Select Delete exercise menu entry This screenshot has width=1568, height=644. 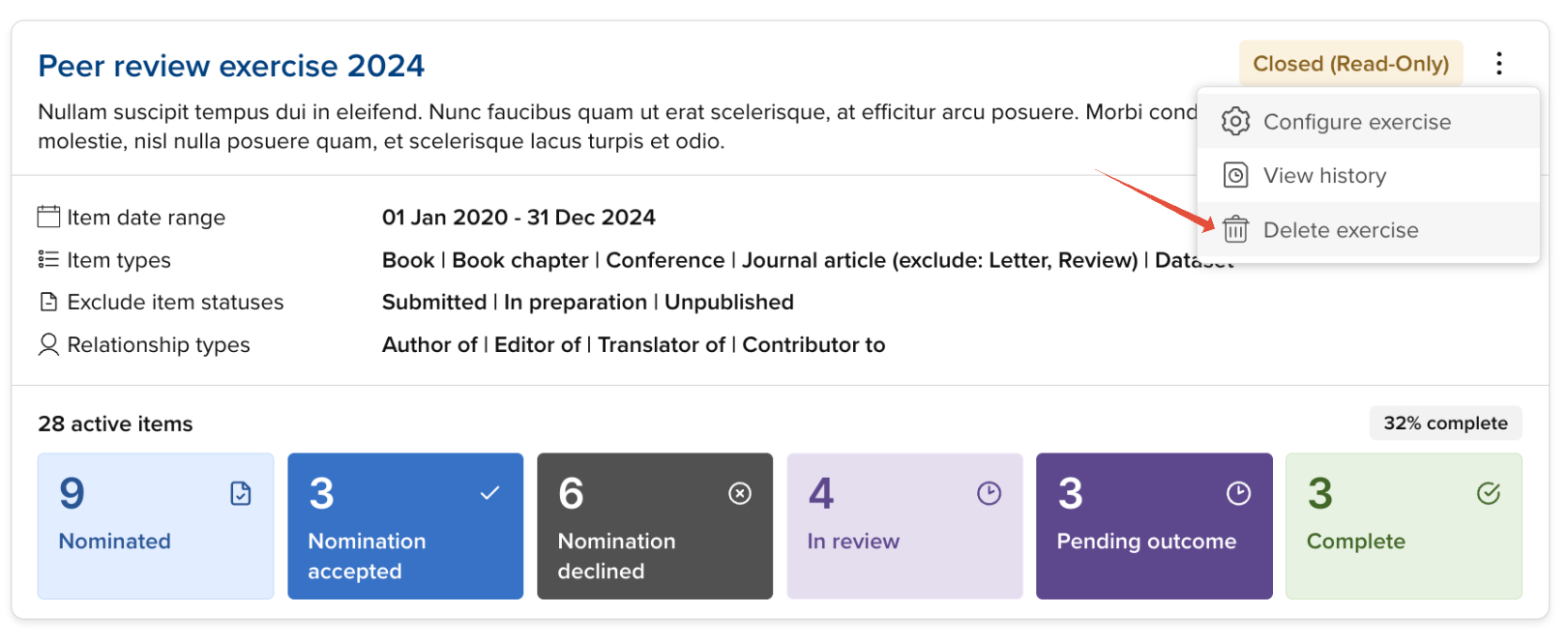coord(1341,230)
